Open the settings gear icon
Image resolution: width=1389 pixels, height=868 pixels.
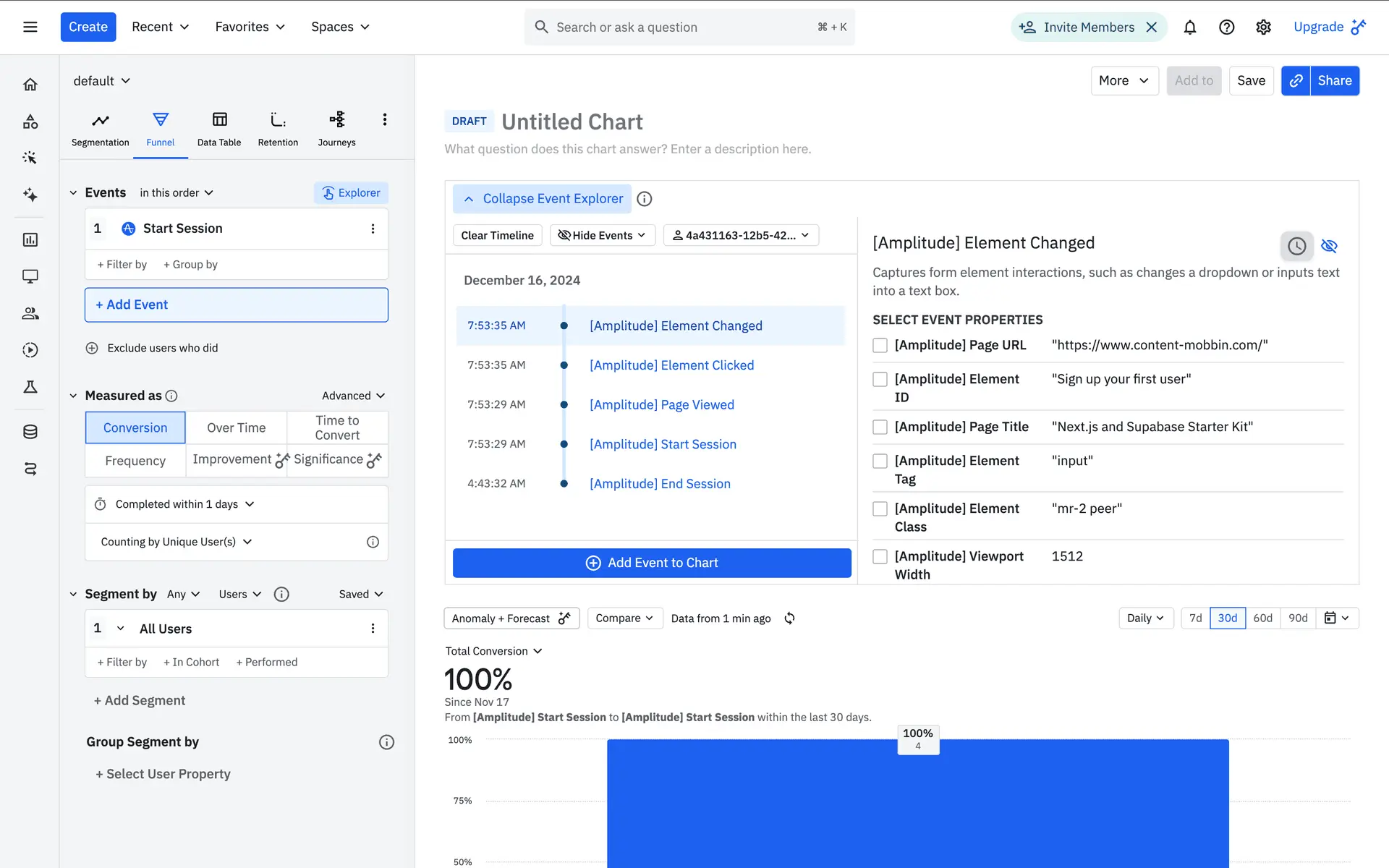(1263, 27)
